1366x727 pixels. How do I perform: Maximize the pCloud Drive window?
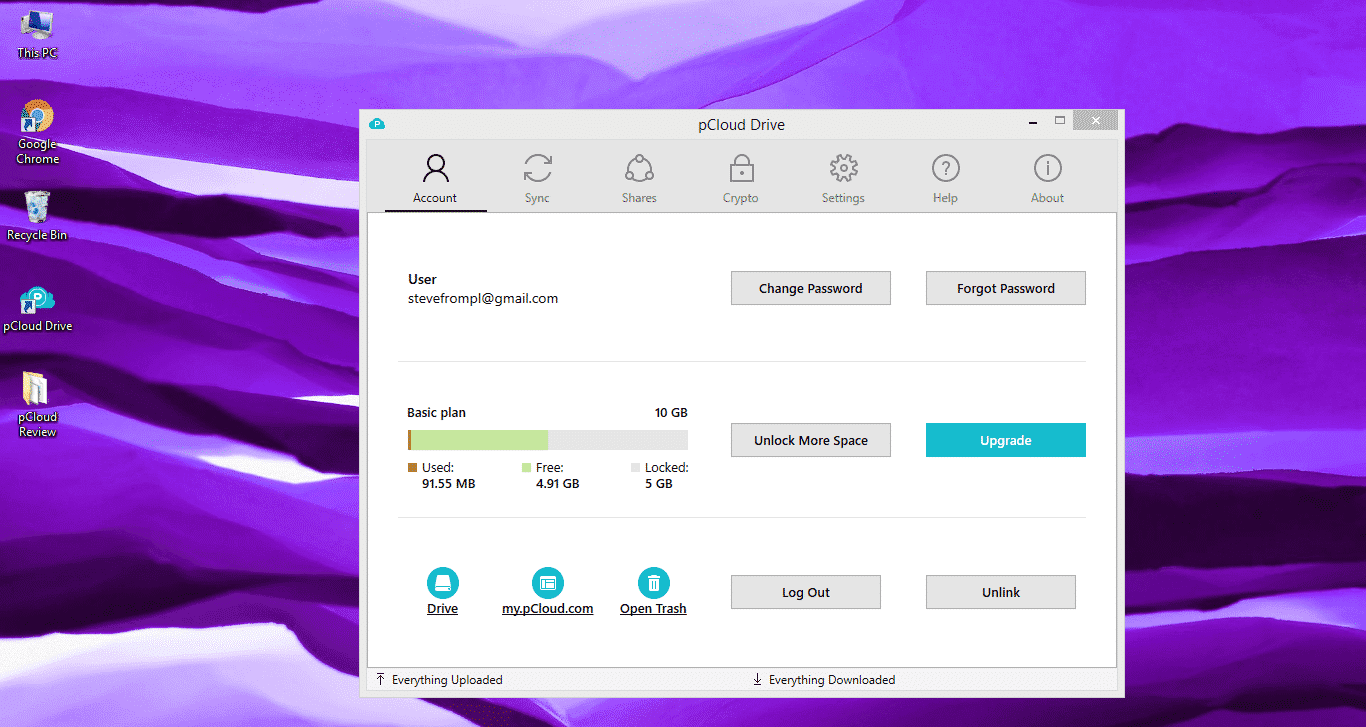pyautogui.click(x=1060, y=121)
